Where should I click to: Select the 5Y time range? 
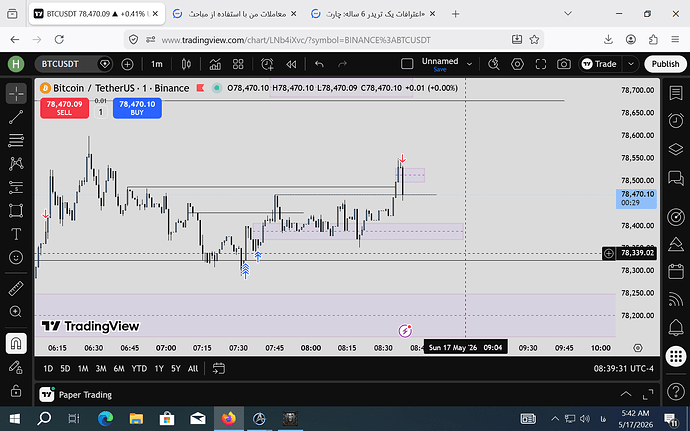[176, 369]
